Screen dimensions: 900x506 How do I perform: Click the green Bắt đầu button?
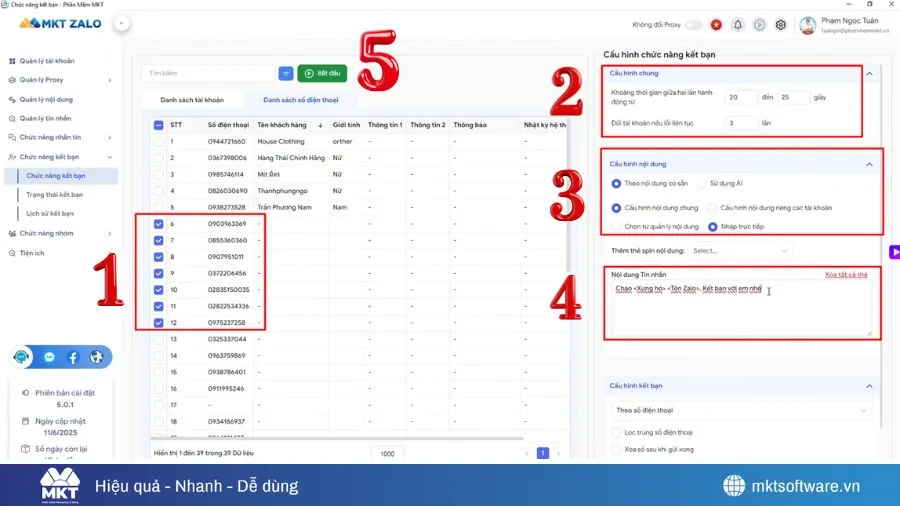click(x=322, y=73)
